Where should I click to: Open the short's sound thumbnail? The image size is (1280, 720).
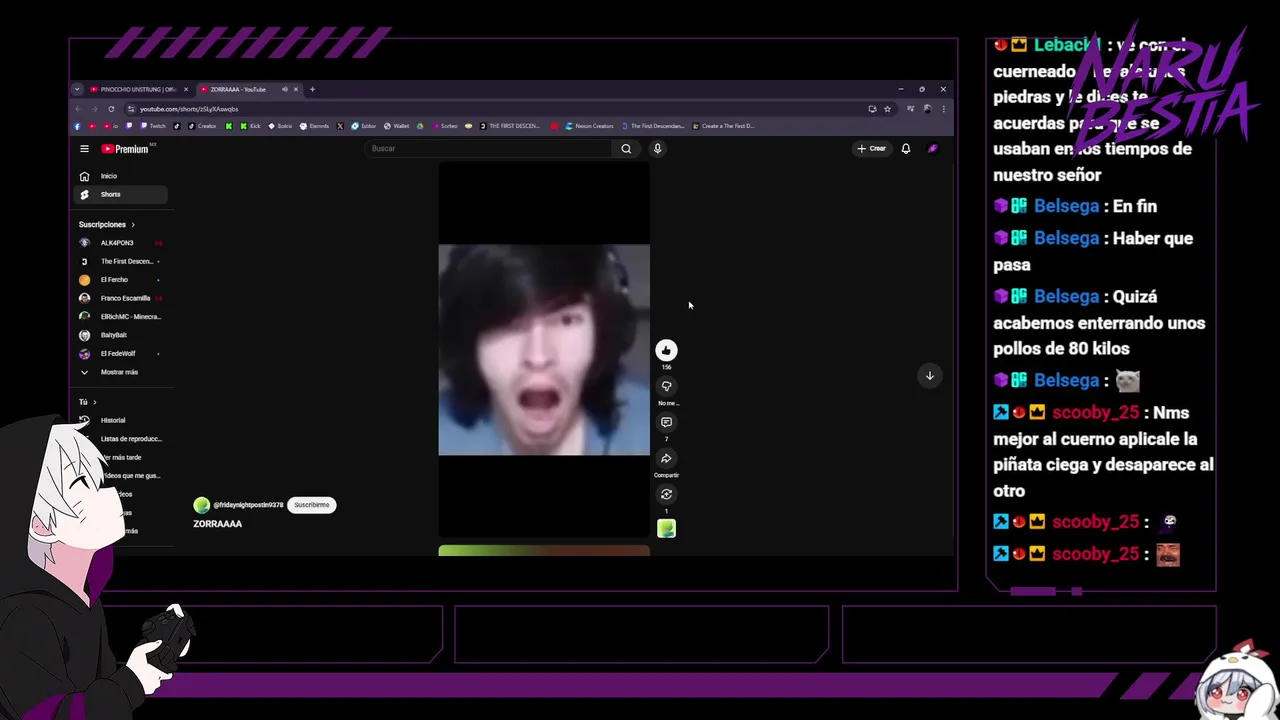666,528
